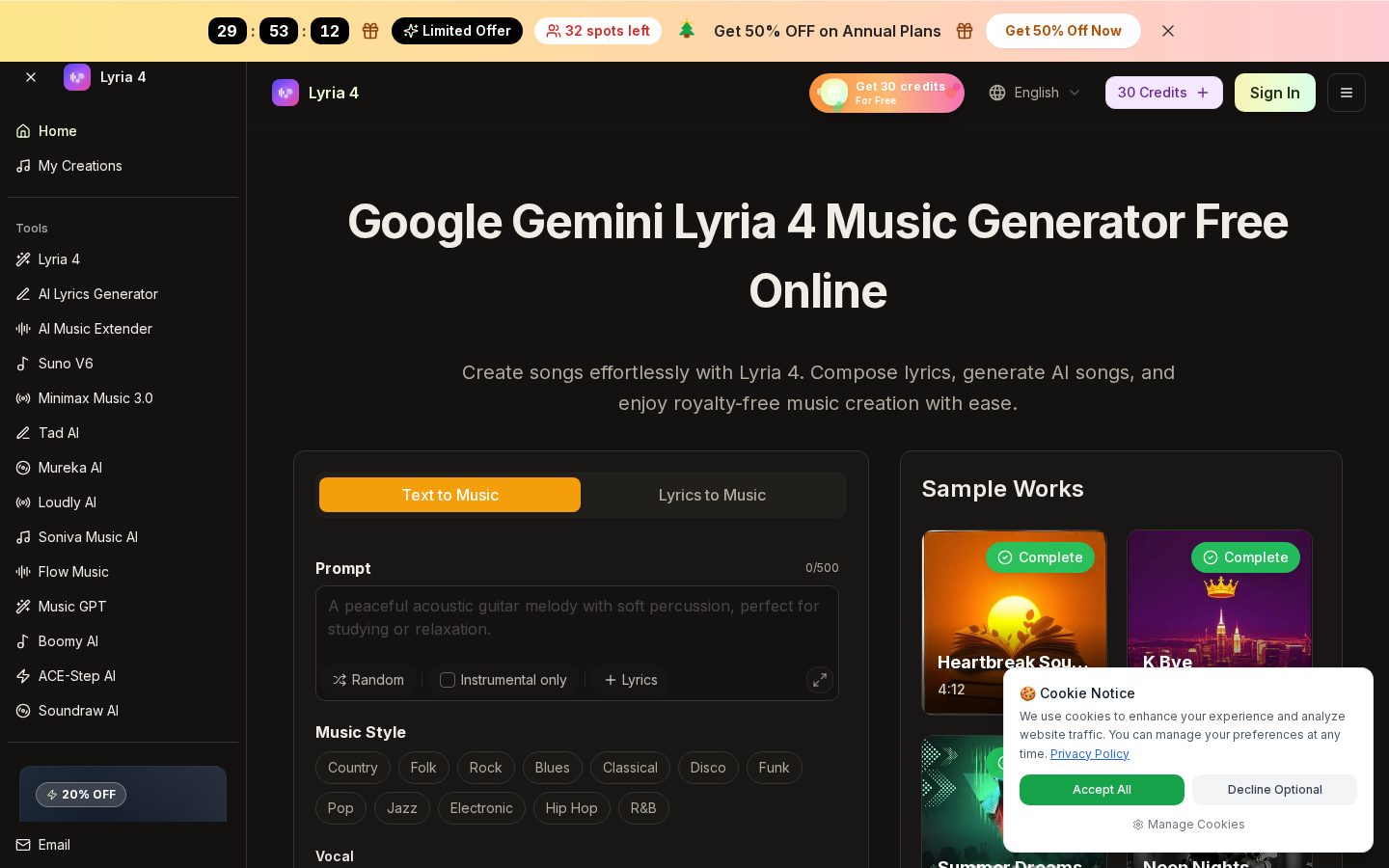Click the Sign In button
Image resolution: width=1389 pixels, height=868 pixels.
(x=1275, y=93)
